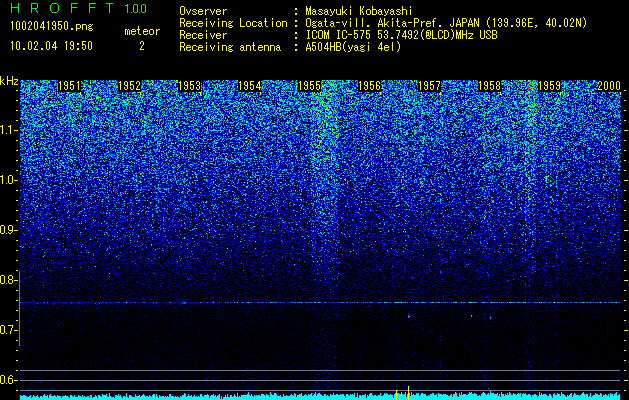Click the 1.1 frequency axis label
This screenshot has height=400, width=629.
point(9,131)
